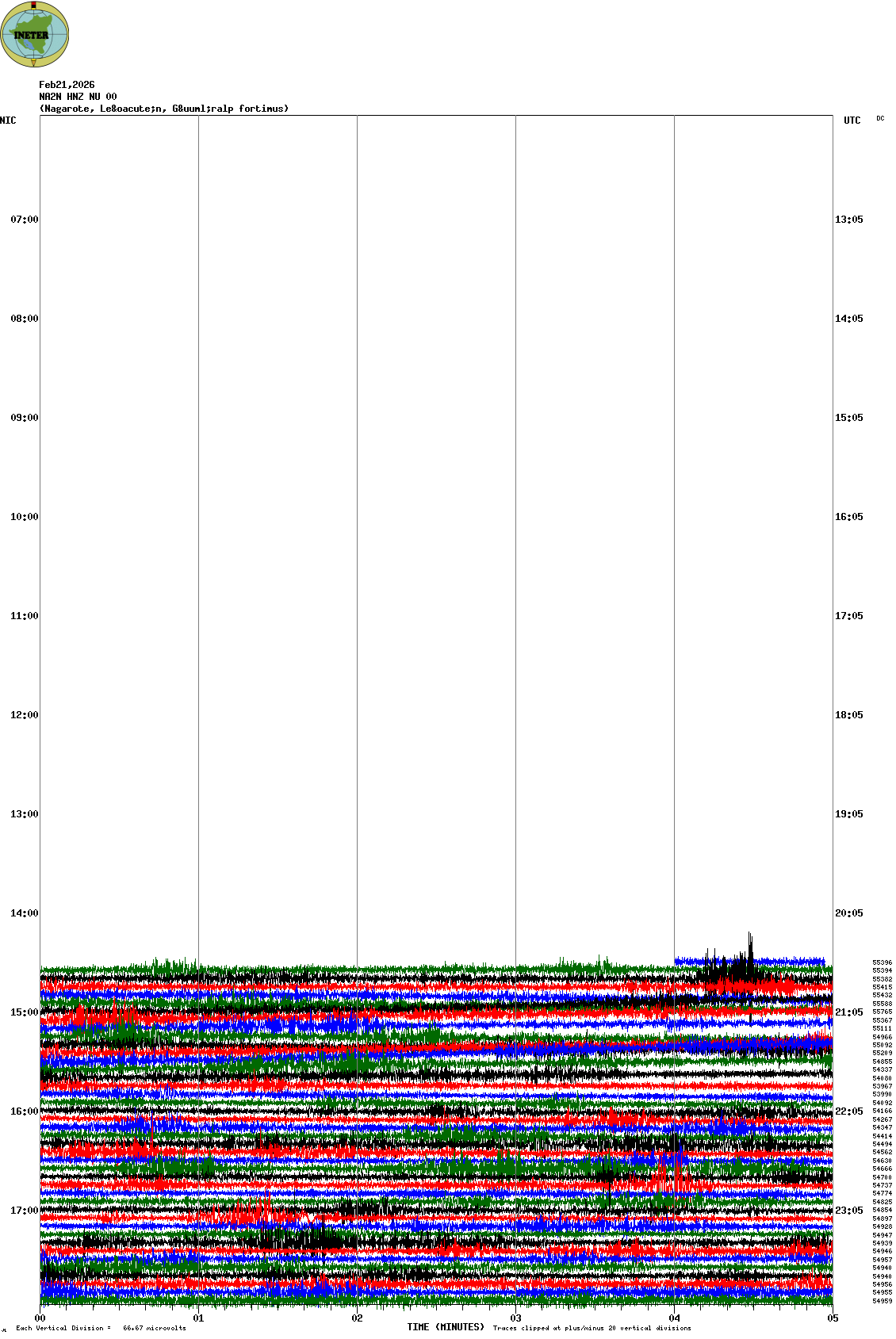Click the 15:00 NIC time label
The height and width of the screenshot is (1339, 896).
(x=24, y=1012)
